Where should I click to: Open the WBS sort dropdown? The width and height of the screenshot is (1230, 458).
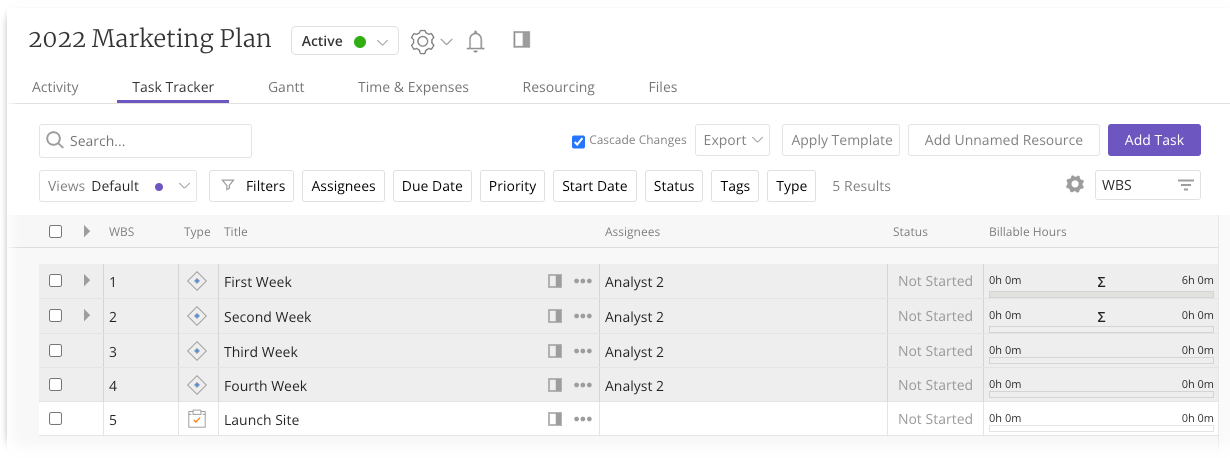[x=1148, y=185]
